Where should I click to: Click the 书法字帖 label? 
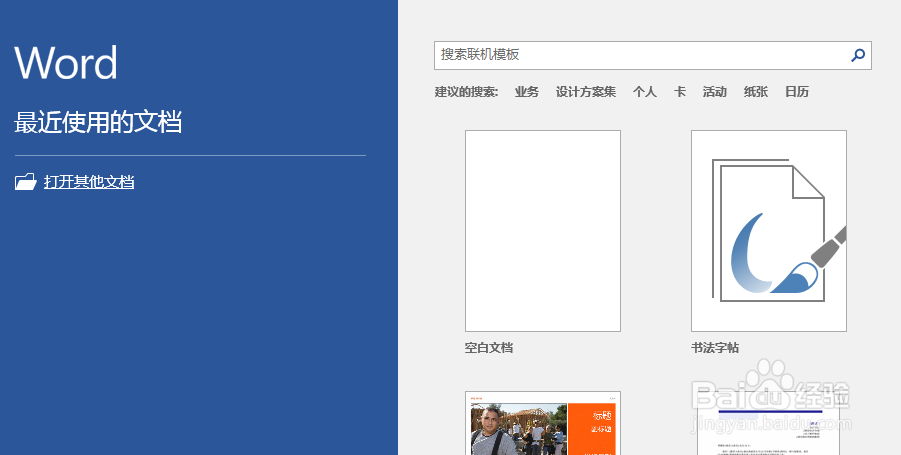715,348
